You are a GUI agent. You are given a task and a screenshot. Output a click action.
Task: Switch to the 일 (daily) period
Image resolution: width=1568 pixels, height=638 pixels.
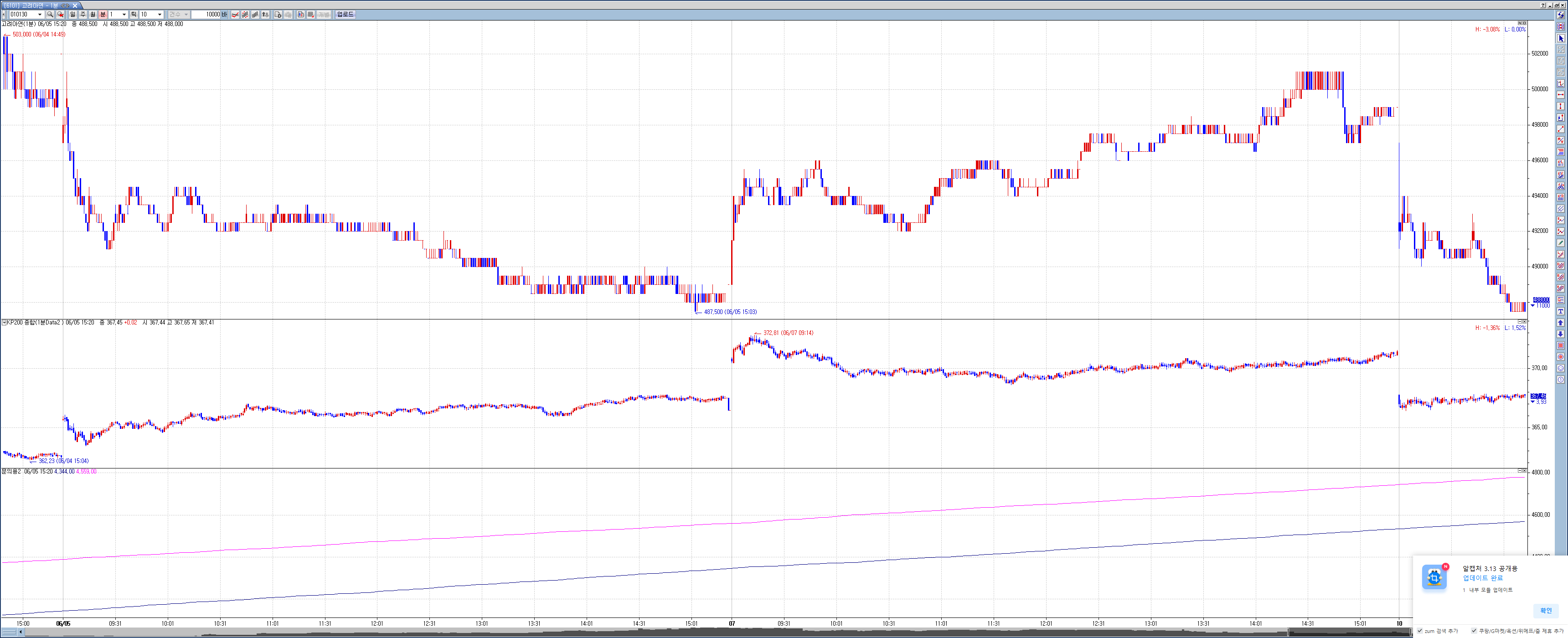click(x=72, y=15)
